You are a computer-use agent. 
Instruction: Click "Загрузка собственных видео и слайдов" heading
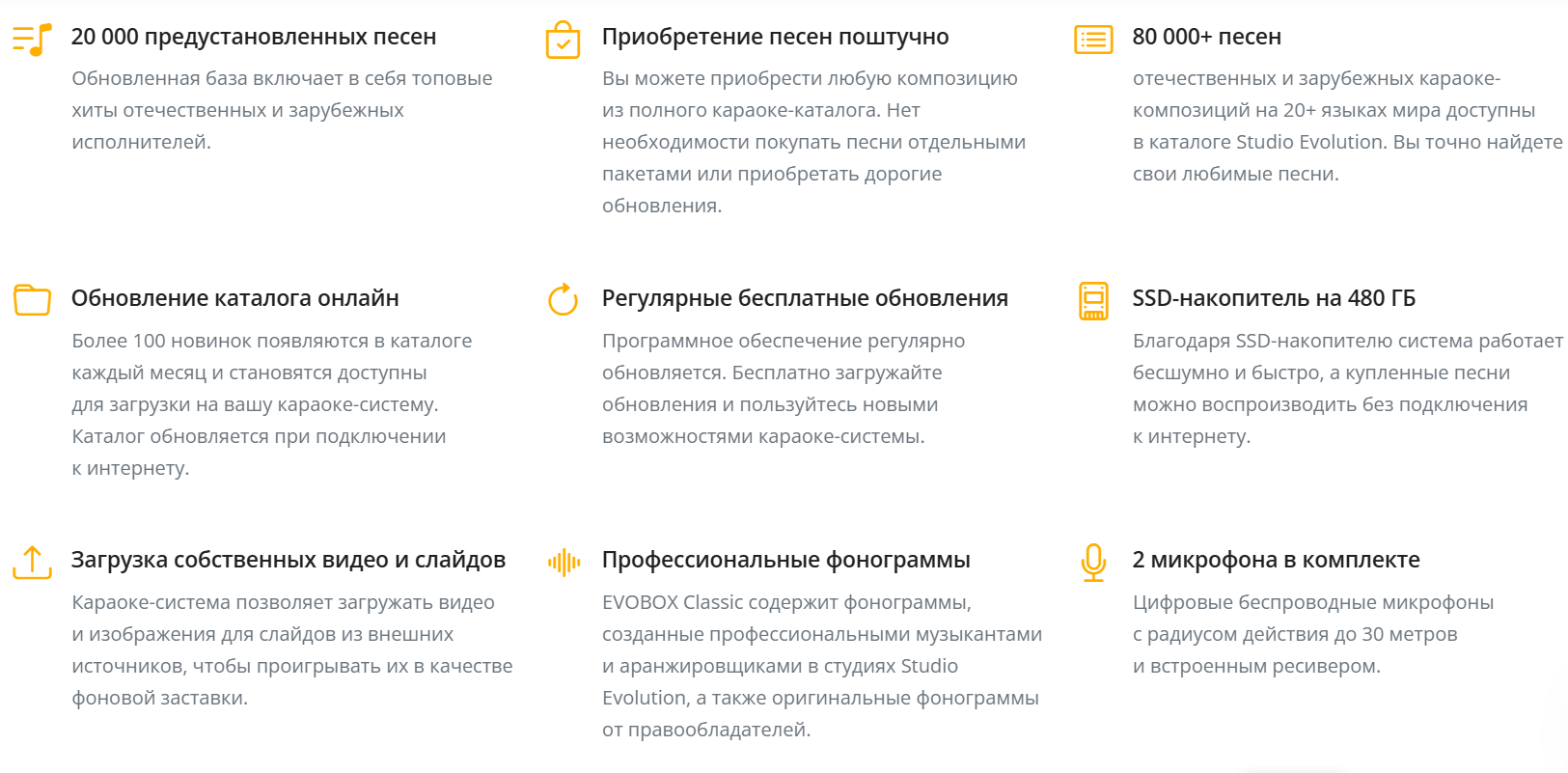289,560
